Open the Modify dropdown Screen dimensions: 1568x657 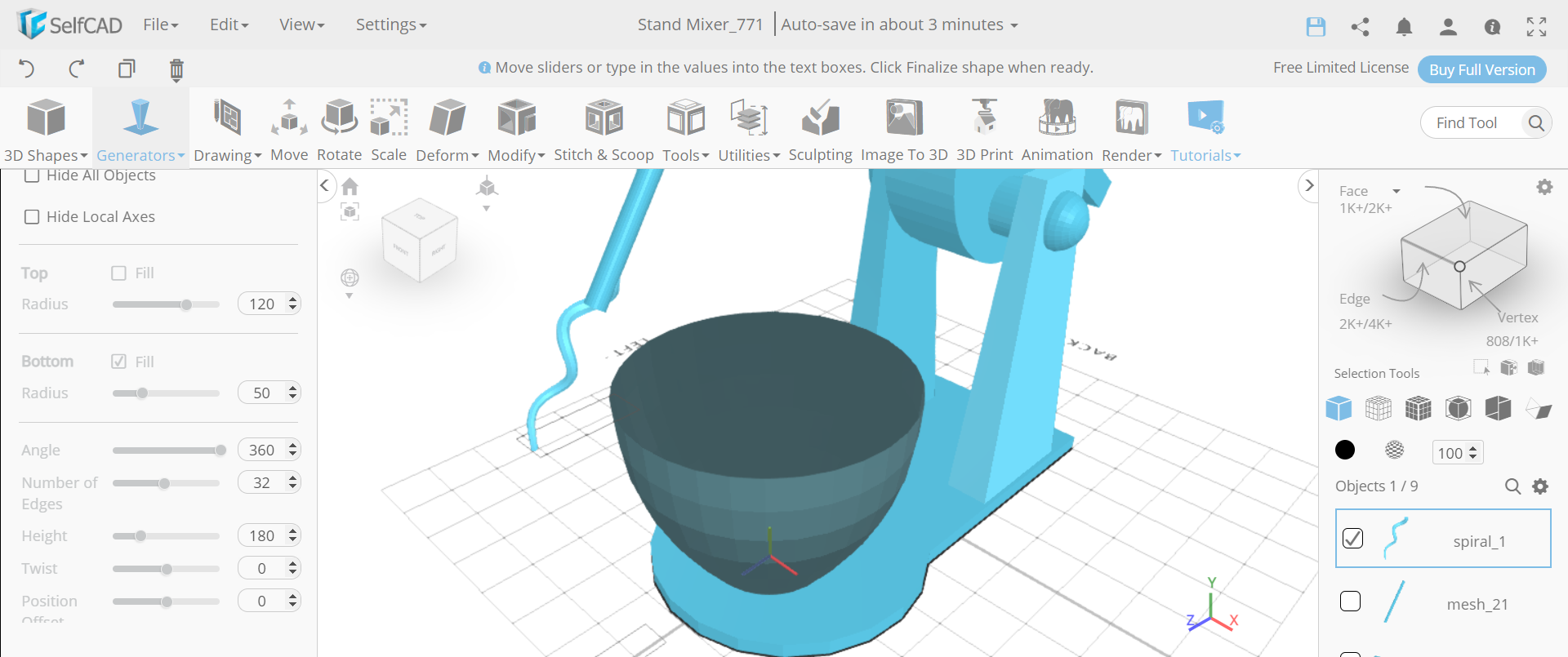516,131
